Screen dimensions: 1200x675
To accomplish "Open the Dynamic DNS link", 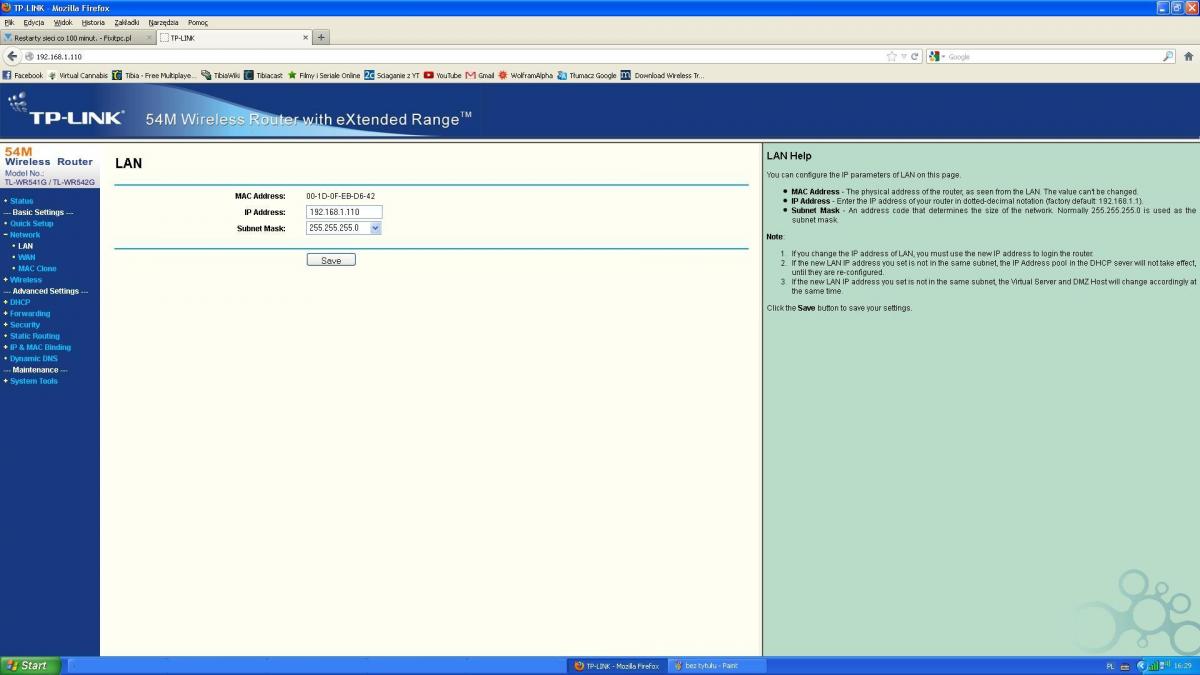I will click(x=33, y=358).
